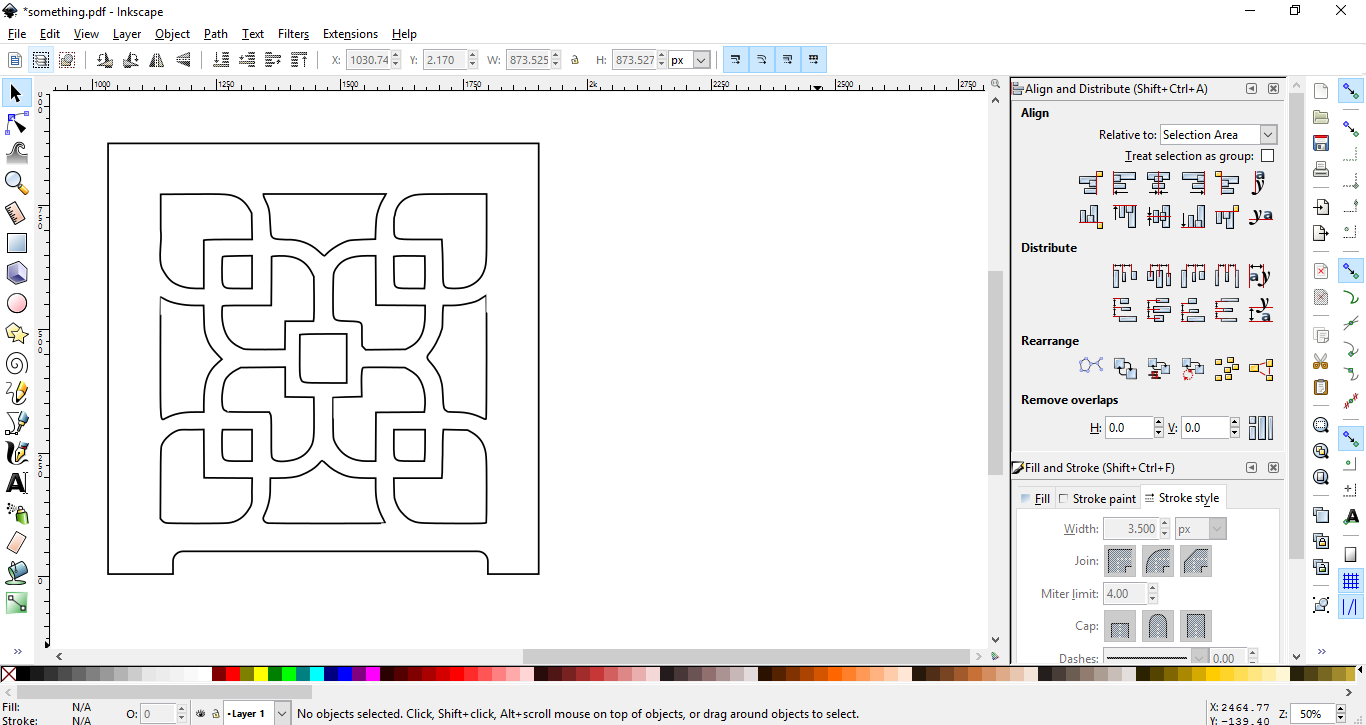Viewport: 1366px width, 725px height.
Task: Click Flip horizontally toolbar icon
Action: tap(157, 60)
